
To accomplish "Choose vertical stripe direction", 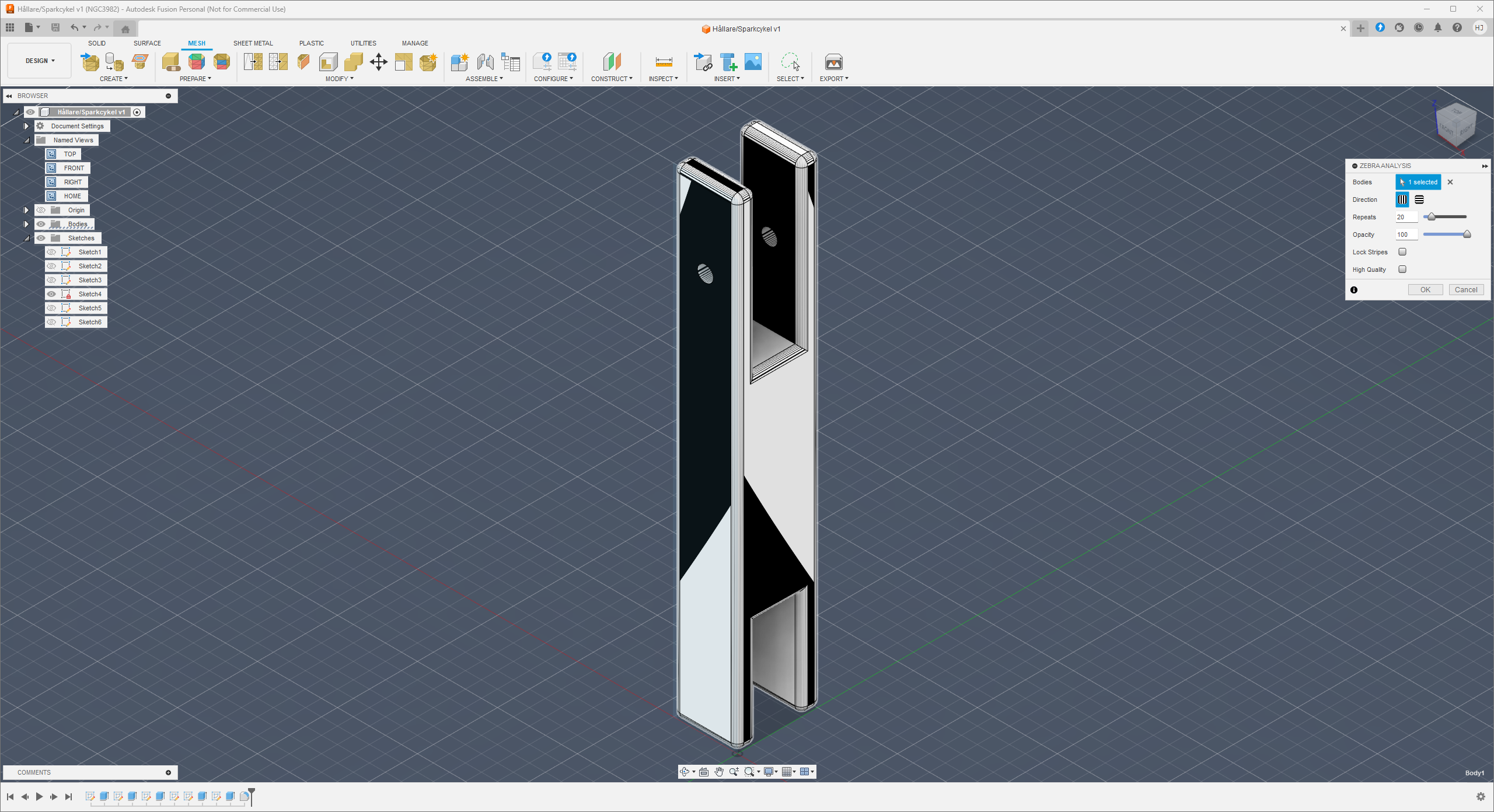I will point(1402,199).
